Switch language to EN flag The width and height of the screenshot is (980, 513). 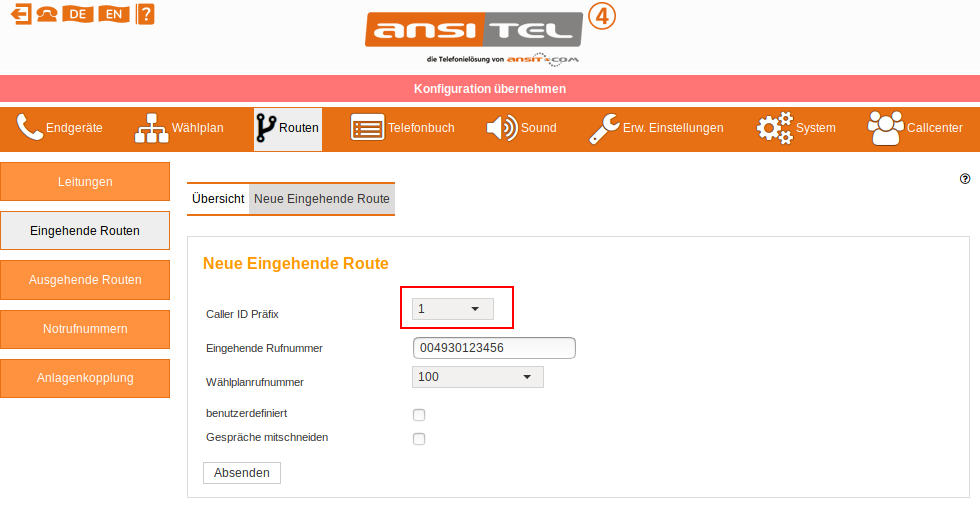click(114, 14)
